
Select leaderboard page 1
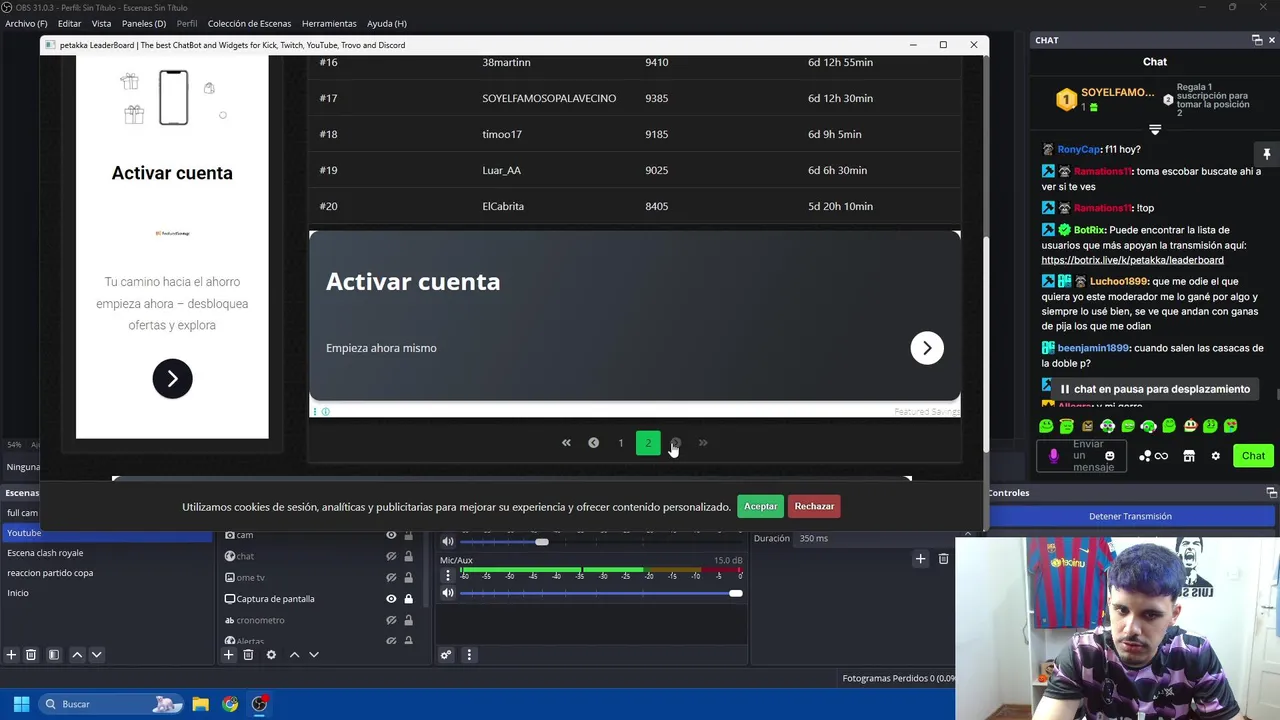(x=621, y=443)
